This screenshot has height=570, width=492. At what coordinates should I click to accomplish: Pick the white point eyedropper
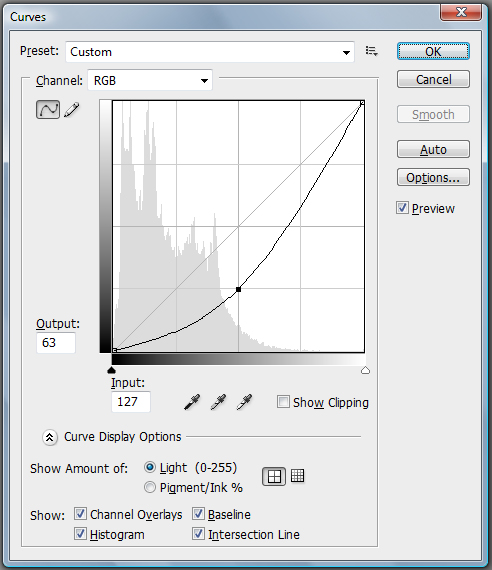(x=244, y=402)
